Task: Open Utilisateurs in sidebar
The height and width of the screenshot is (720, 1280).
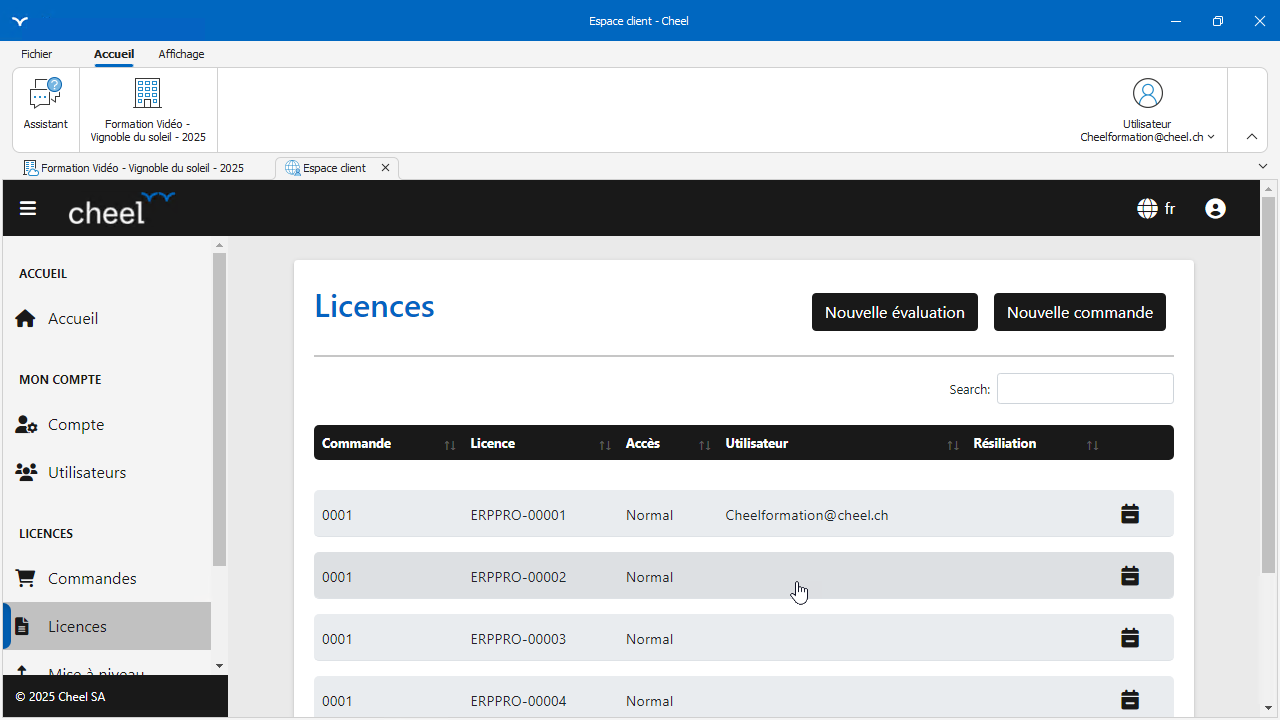Action: [107, 472]
